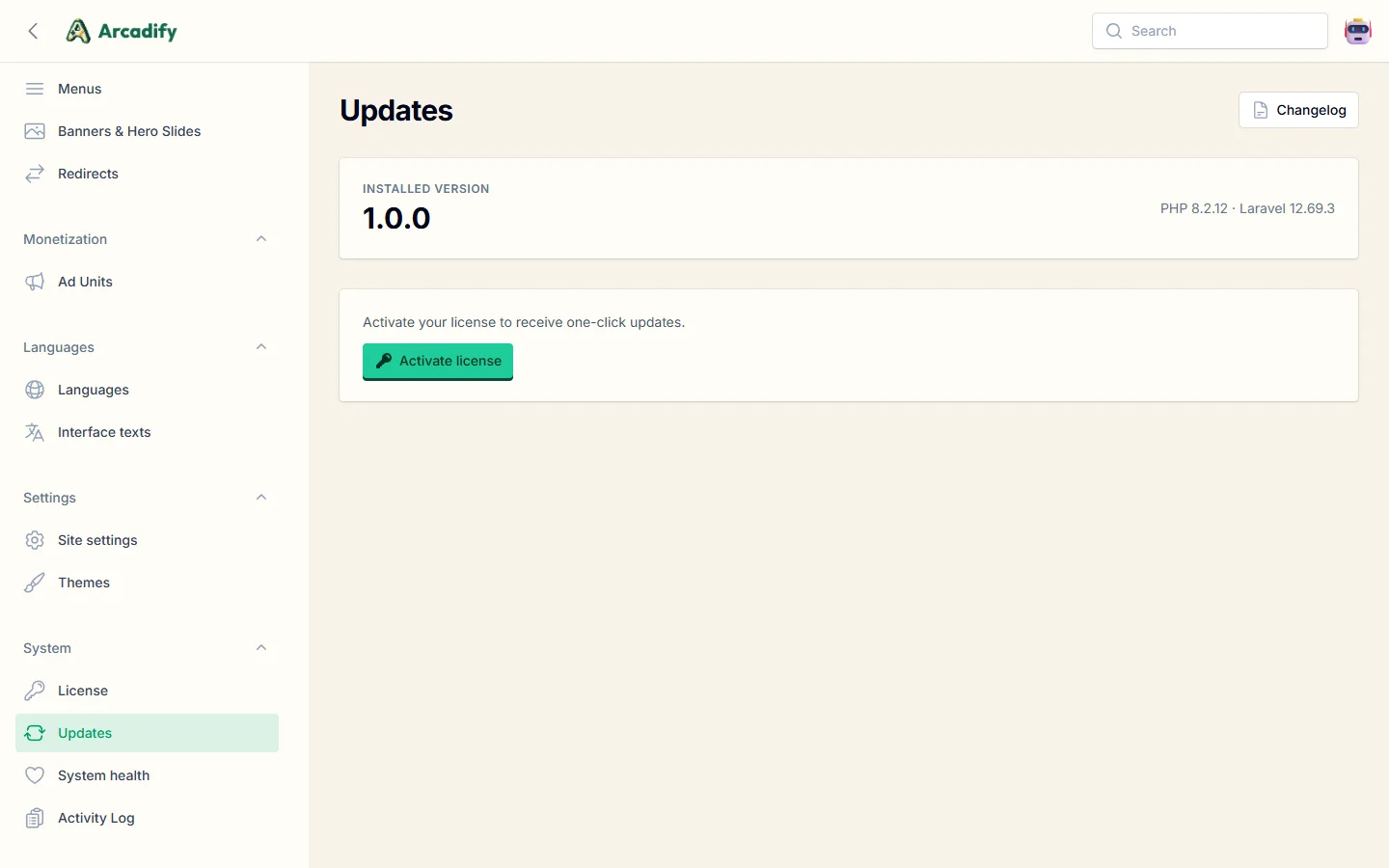Click the PHP 8.2.12 · Laravel 12.69.3 text
The width and height of the screenshot is (1389, 868).
coord(1247,208)
